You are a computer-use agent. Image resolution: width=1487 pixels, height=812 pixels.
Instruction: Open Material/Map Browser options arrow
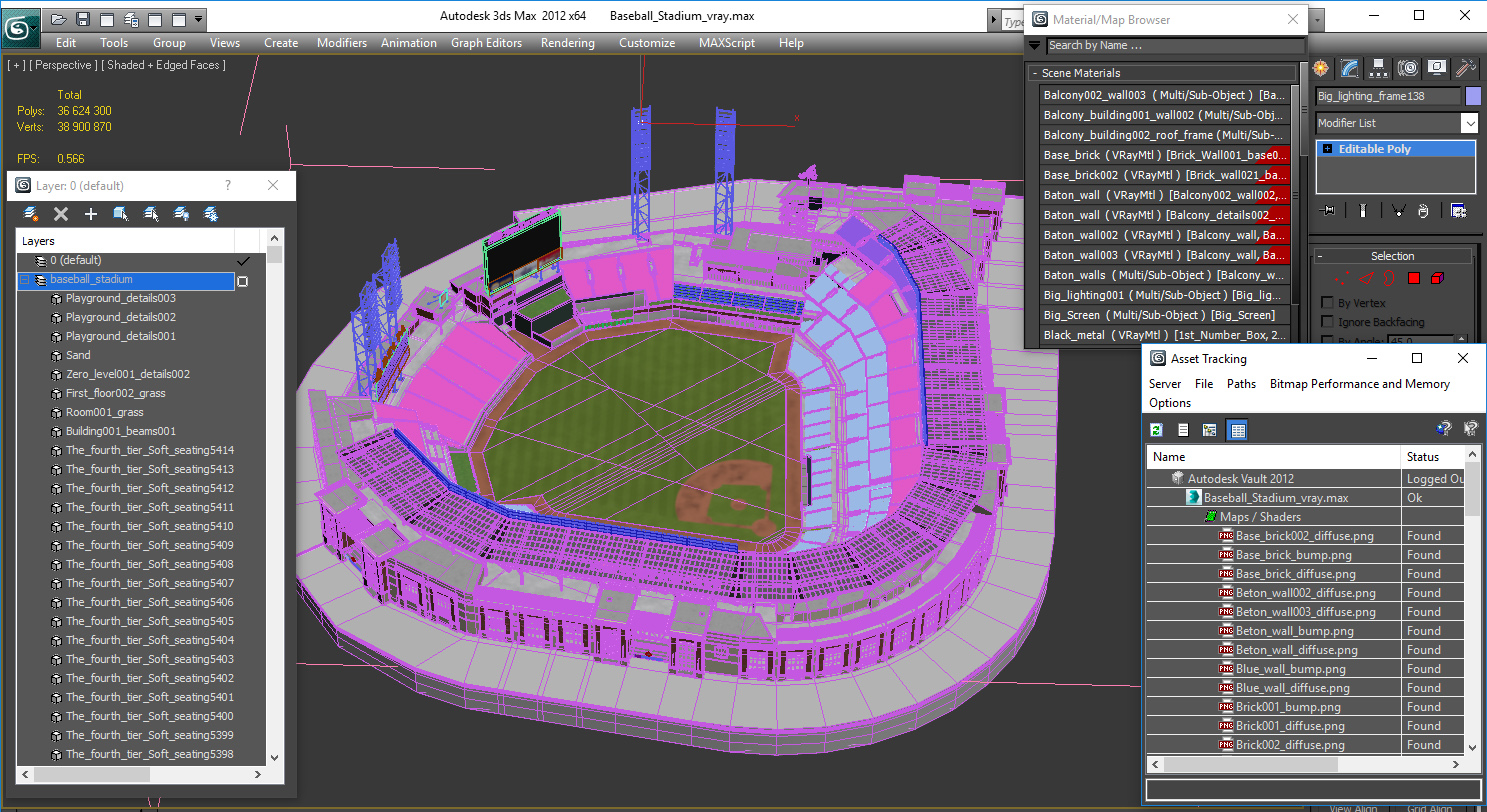click(x=1034, y=45)
